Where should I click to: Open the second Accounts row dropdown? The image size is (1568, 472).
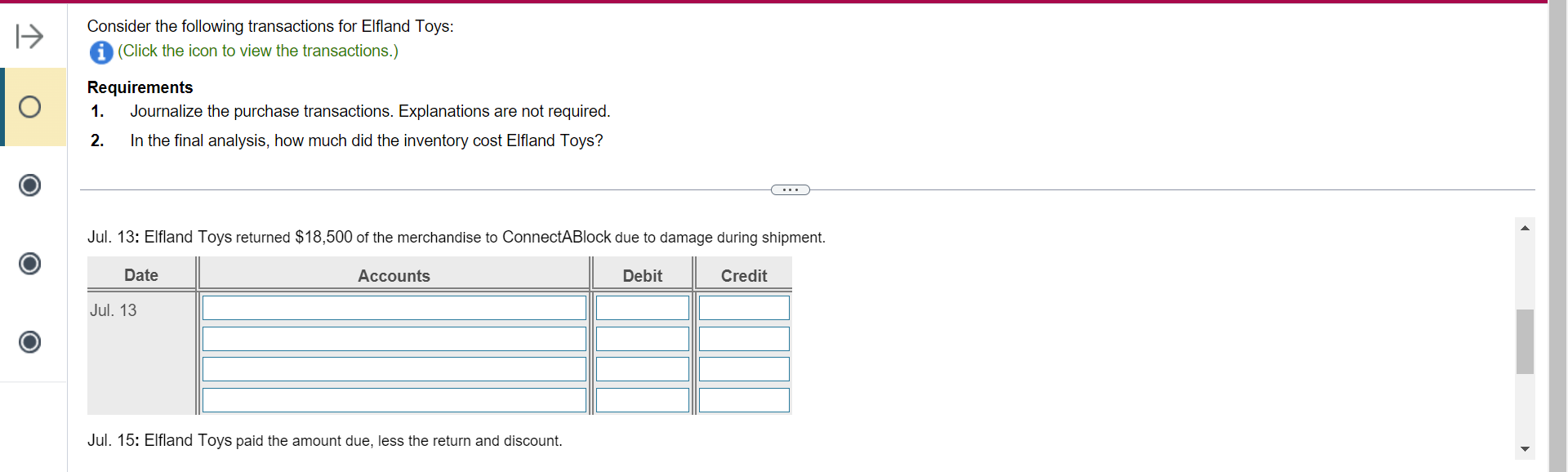click(394, 339)
